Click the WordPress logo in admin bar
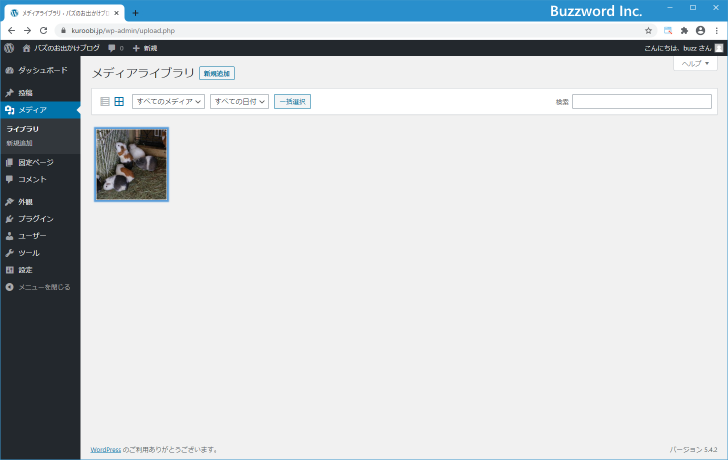 click(x=9, y=47)
